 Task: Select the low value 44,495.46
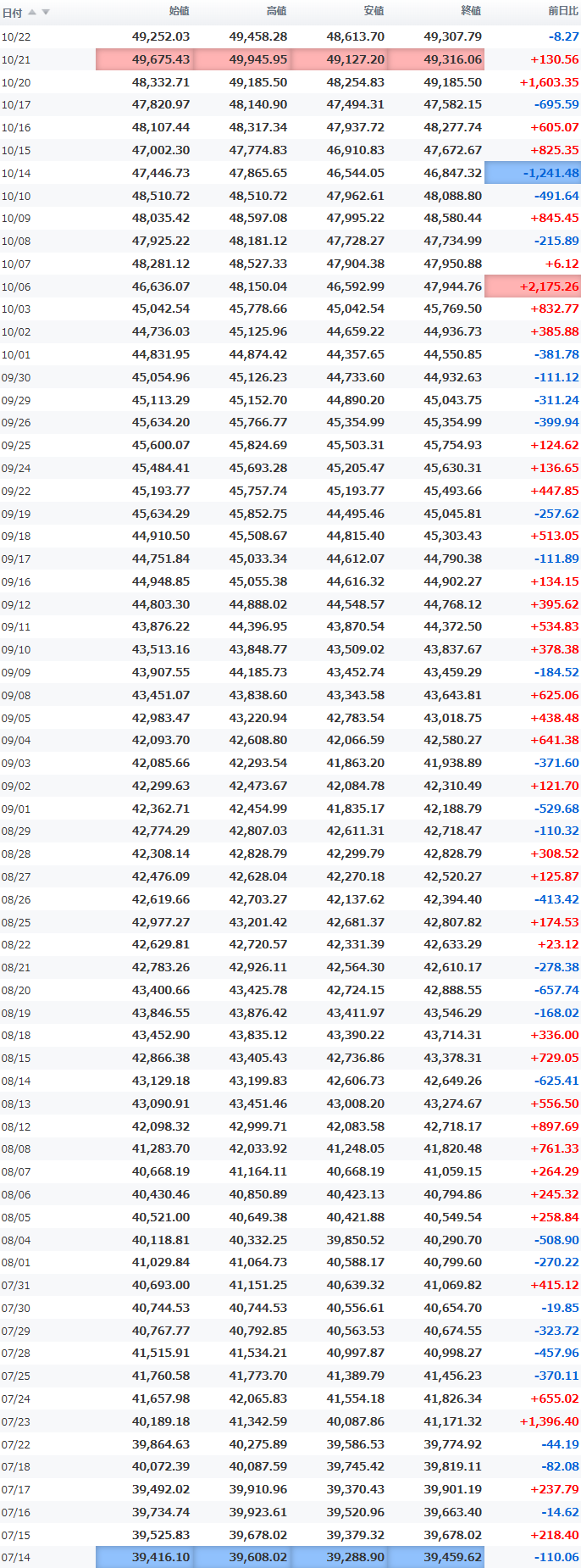coord(356,514)
